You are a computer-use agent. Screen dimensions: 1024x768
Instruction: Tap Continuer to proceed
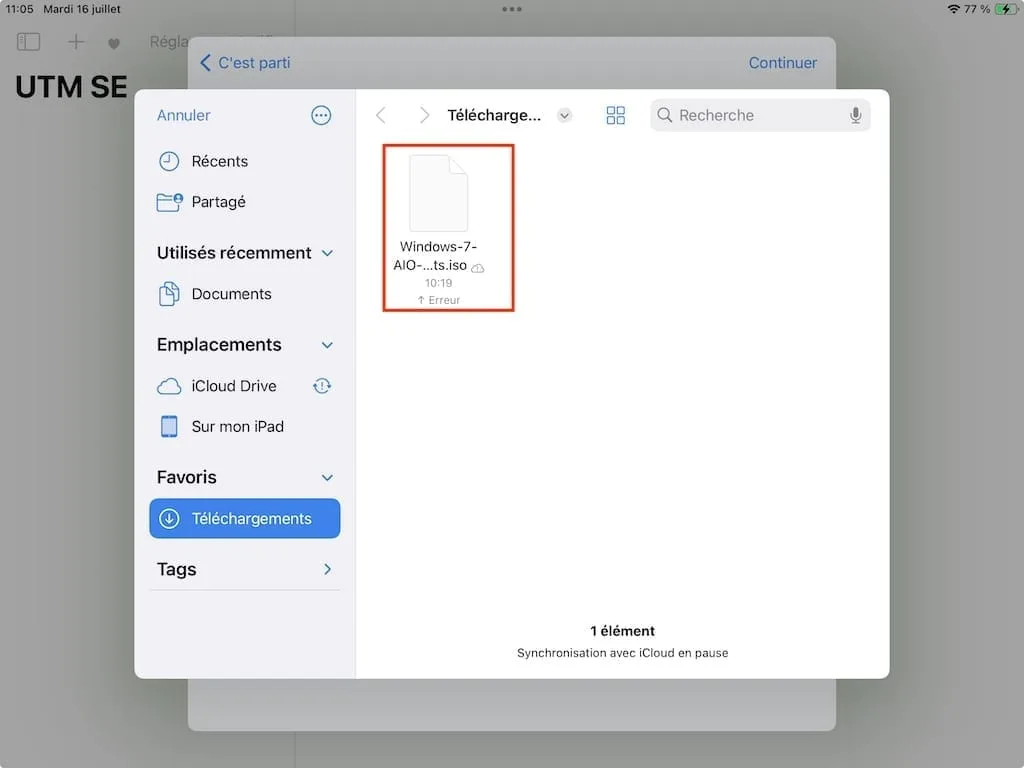point(783,62)
